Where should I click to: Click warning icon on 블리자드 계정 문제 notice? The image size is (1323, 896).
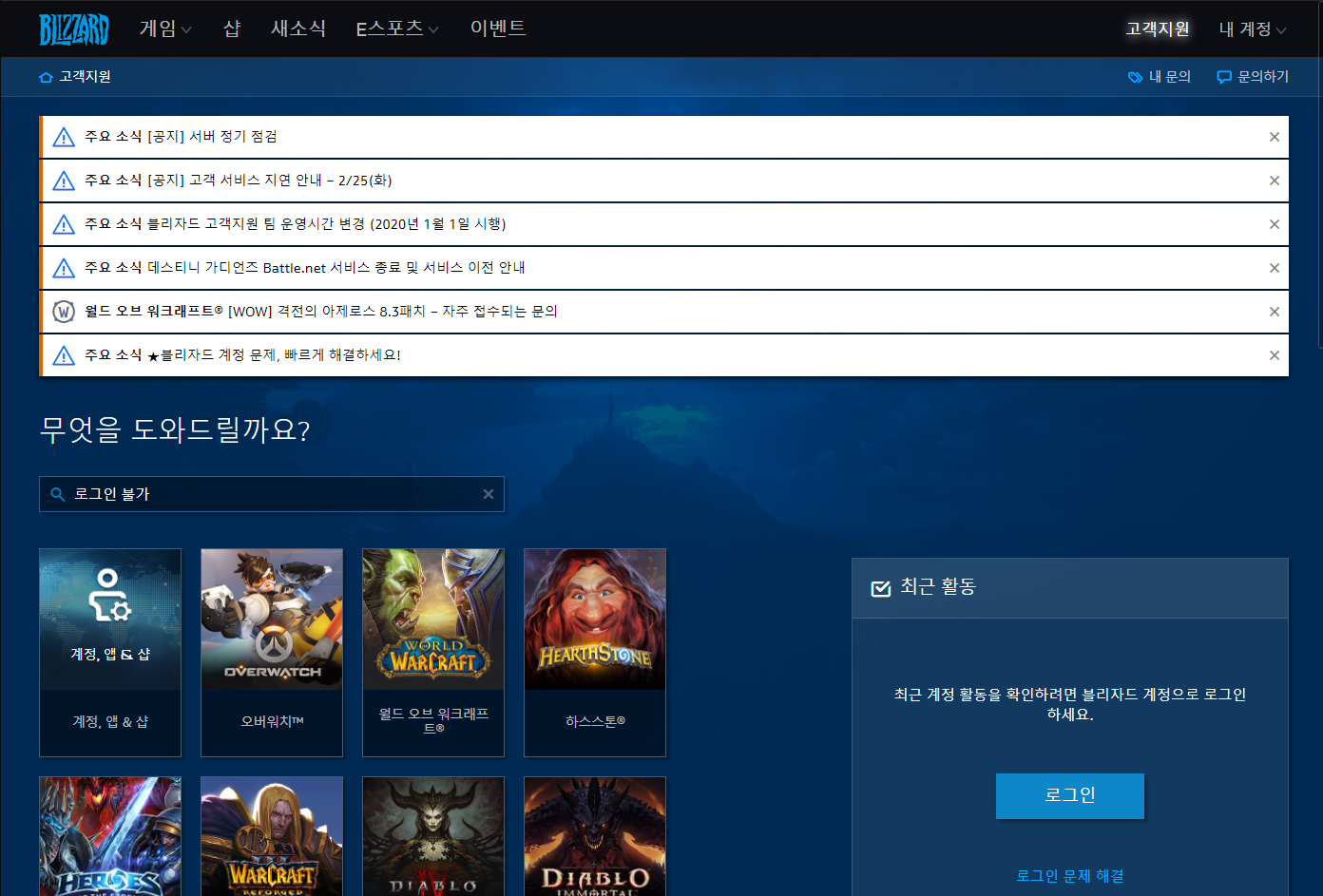point(64,355)
